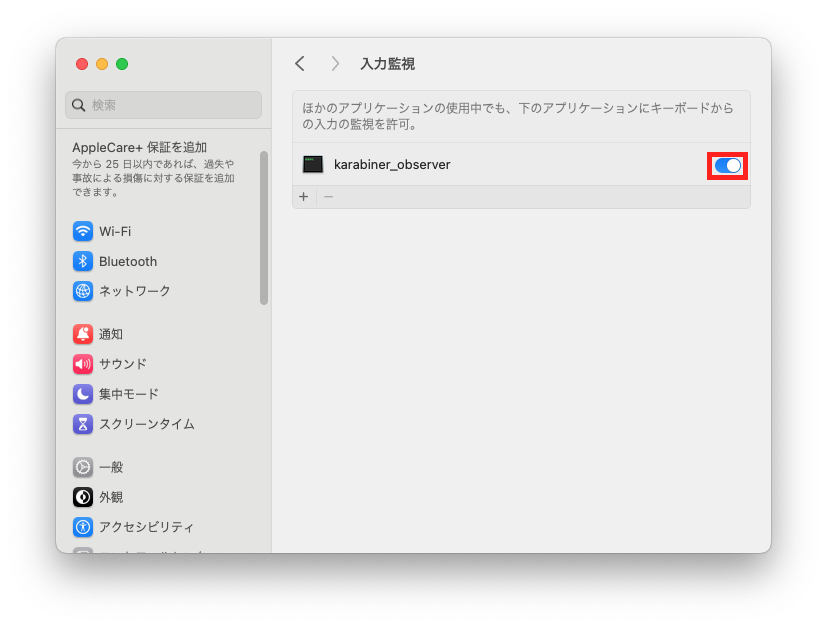Go forward with the right chevron
827x627 pixels.
(335, 64)
